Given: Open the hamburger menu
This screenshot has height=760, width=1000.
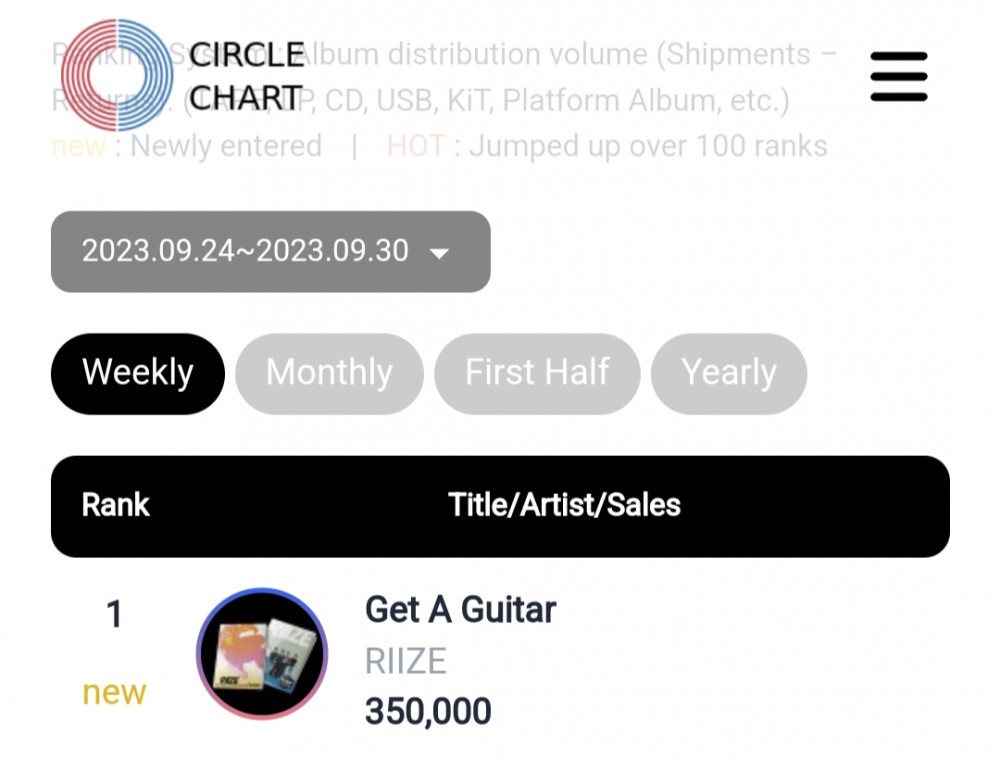Looking at the screenshot, I should (x=898, y=77).
